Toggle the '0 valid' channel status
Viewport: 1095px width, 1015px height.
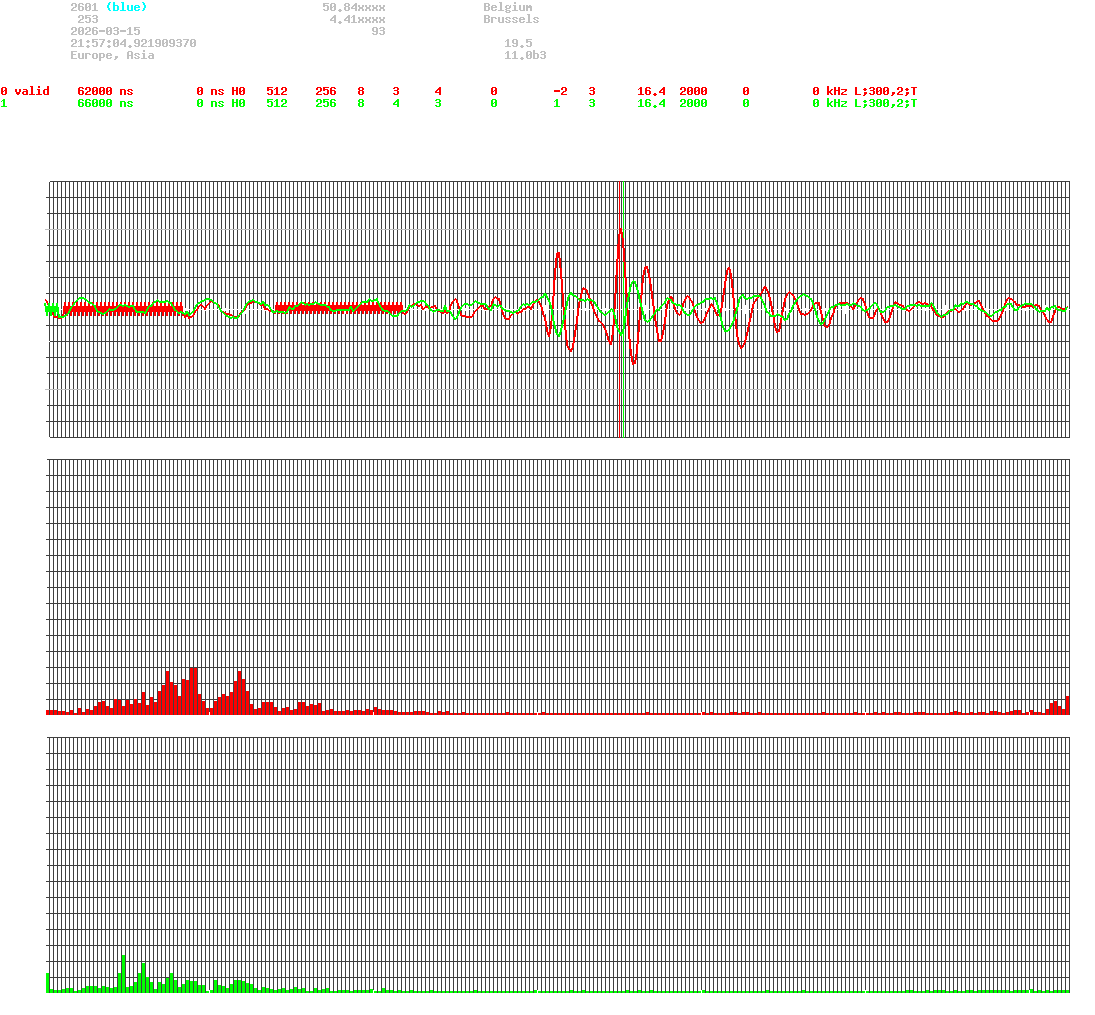pyautogui.click(x=25, y=91)
